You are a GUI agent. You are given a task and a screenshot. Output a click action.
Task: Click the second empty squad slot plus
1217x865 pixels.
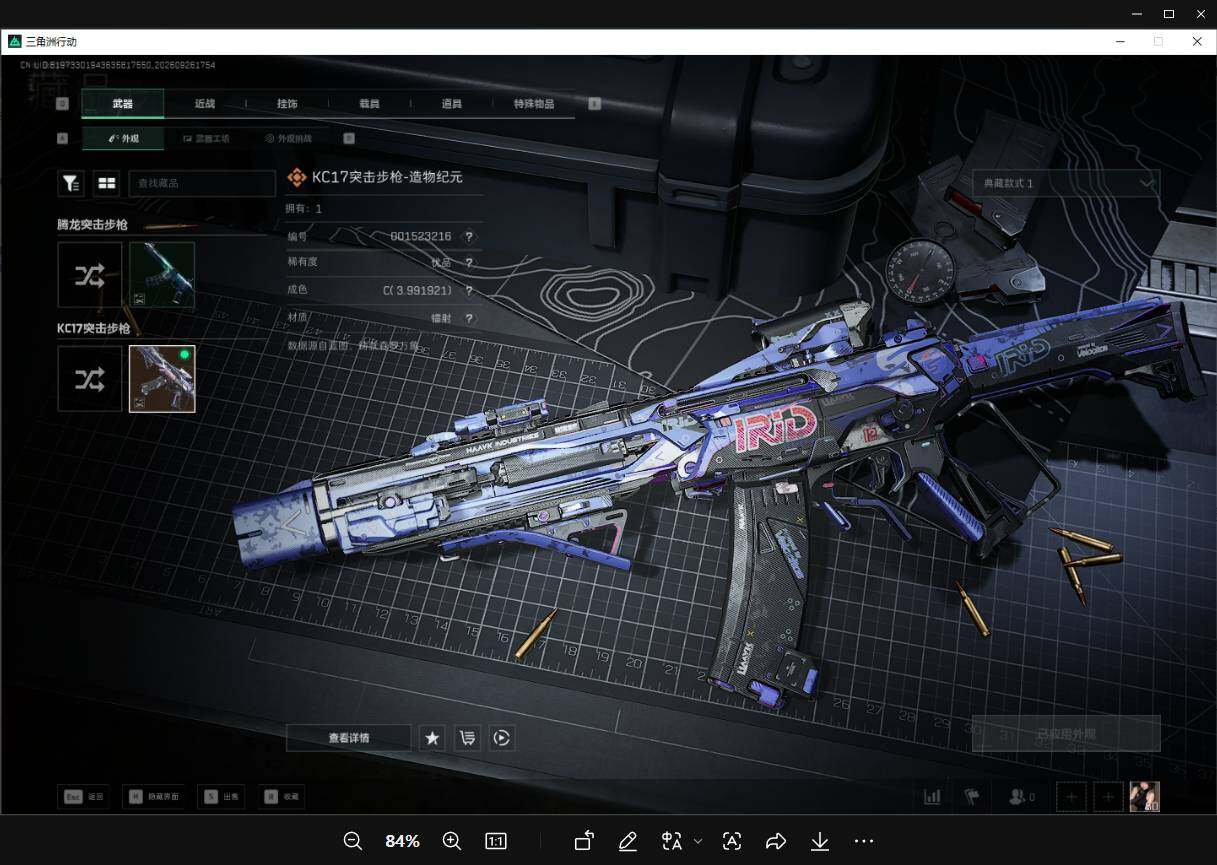coord(1108,797)
